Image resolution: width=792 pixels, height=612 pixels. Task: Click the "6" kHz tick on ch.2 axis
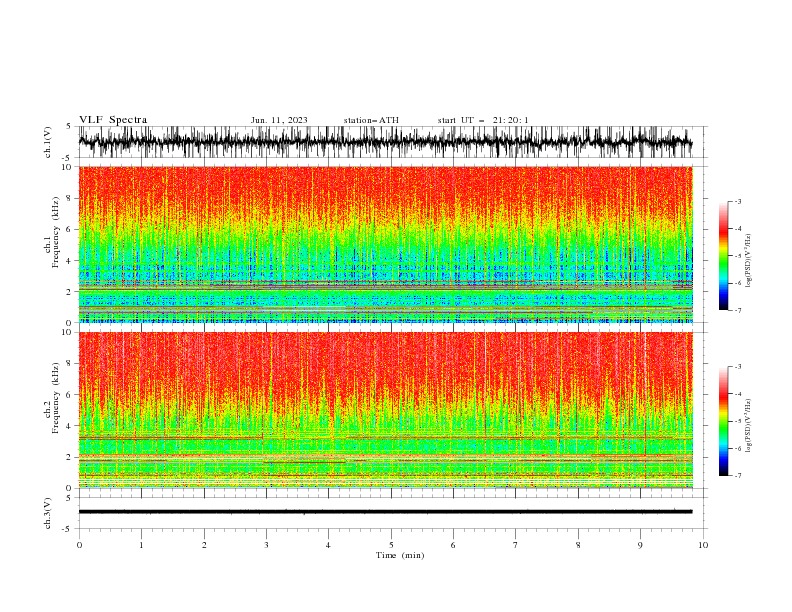[69, 395]
